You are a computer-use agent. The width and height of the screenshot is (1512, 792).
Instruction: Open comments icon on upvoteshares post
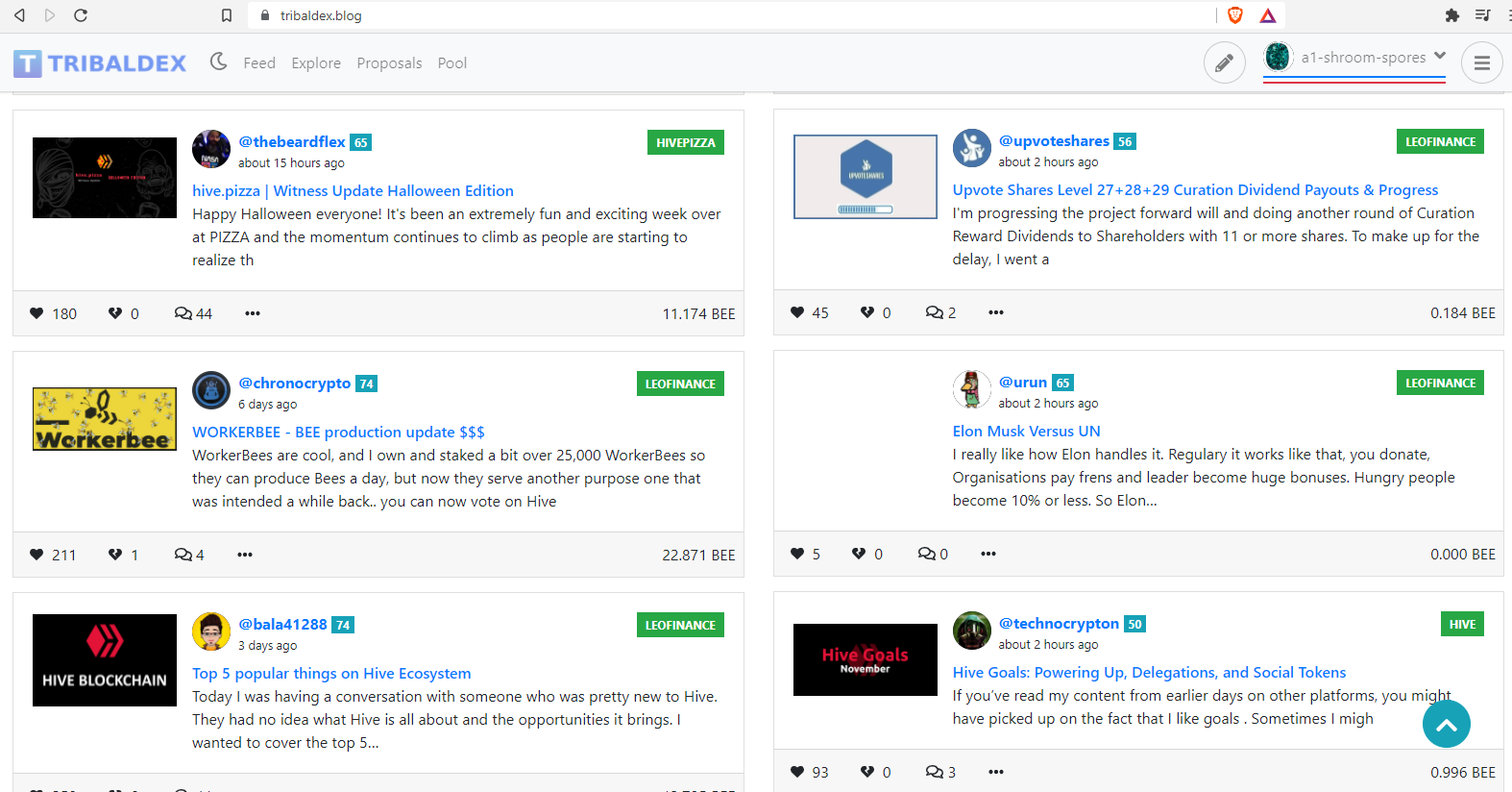pos(934,312)
